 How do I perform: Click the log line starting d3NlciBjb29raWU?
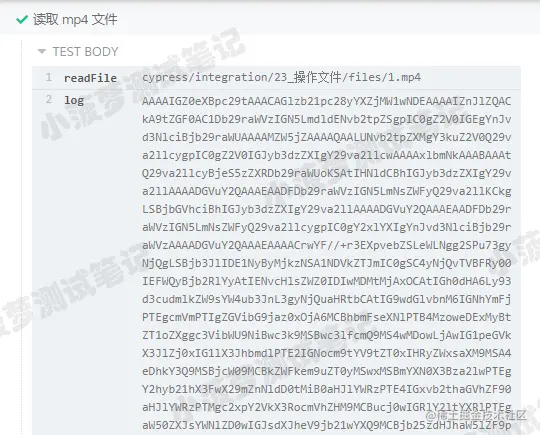(x=326, y=137)
